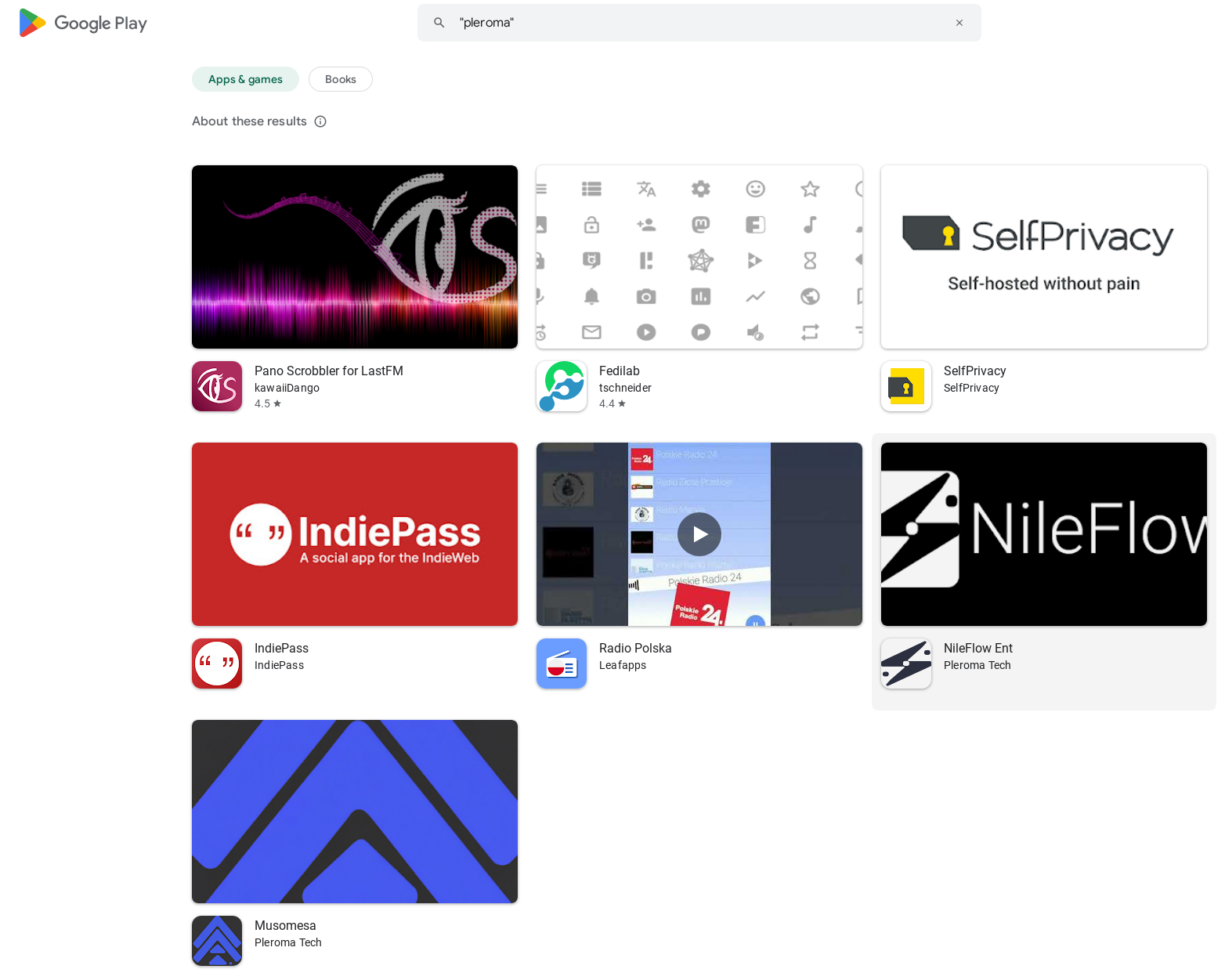This screenshot has width=1225, height=980.
Task: Click the smiley icon in Fedilab banner
Action: tap(755, 189)
